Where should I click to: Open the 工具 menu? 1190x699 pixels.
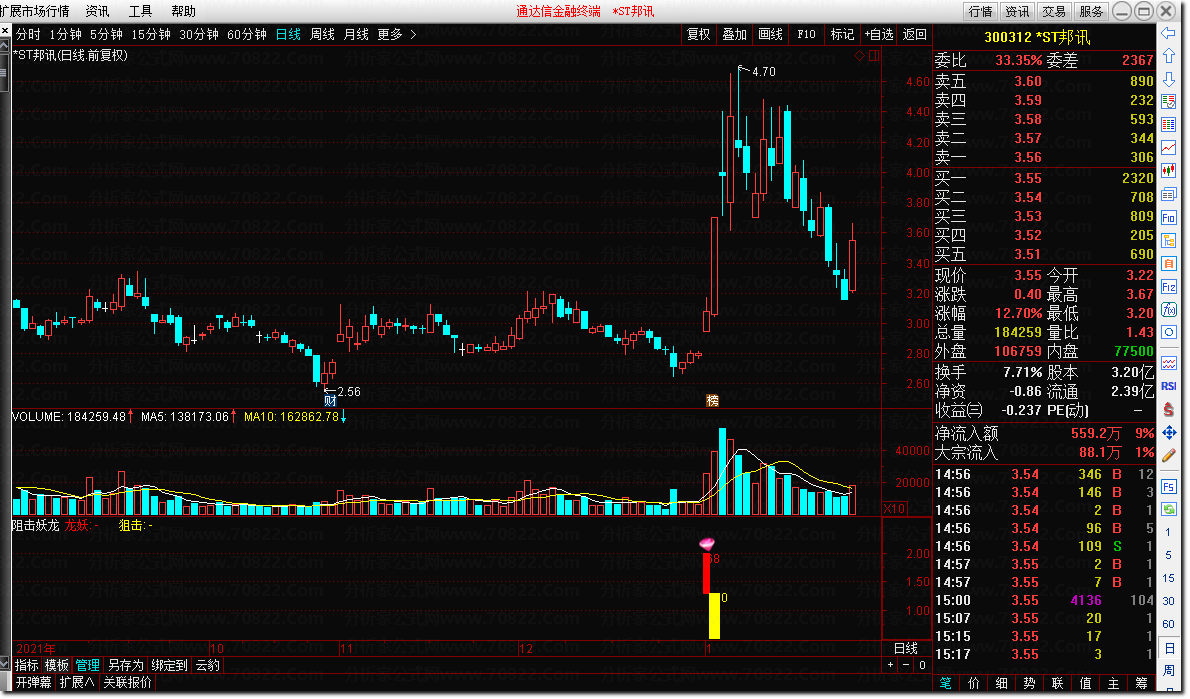[140, 11]
